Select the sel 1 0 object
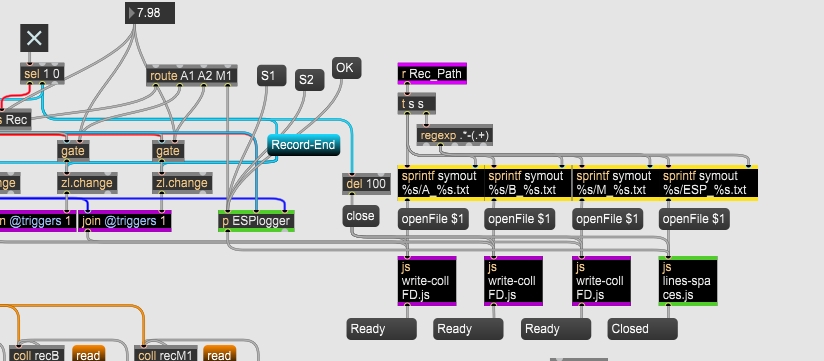This screenshot has height=361, width=824. pyautogui.click(x=43, y=75)
